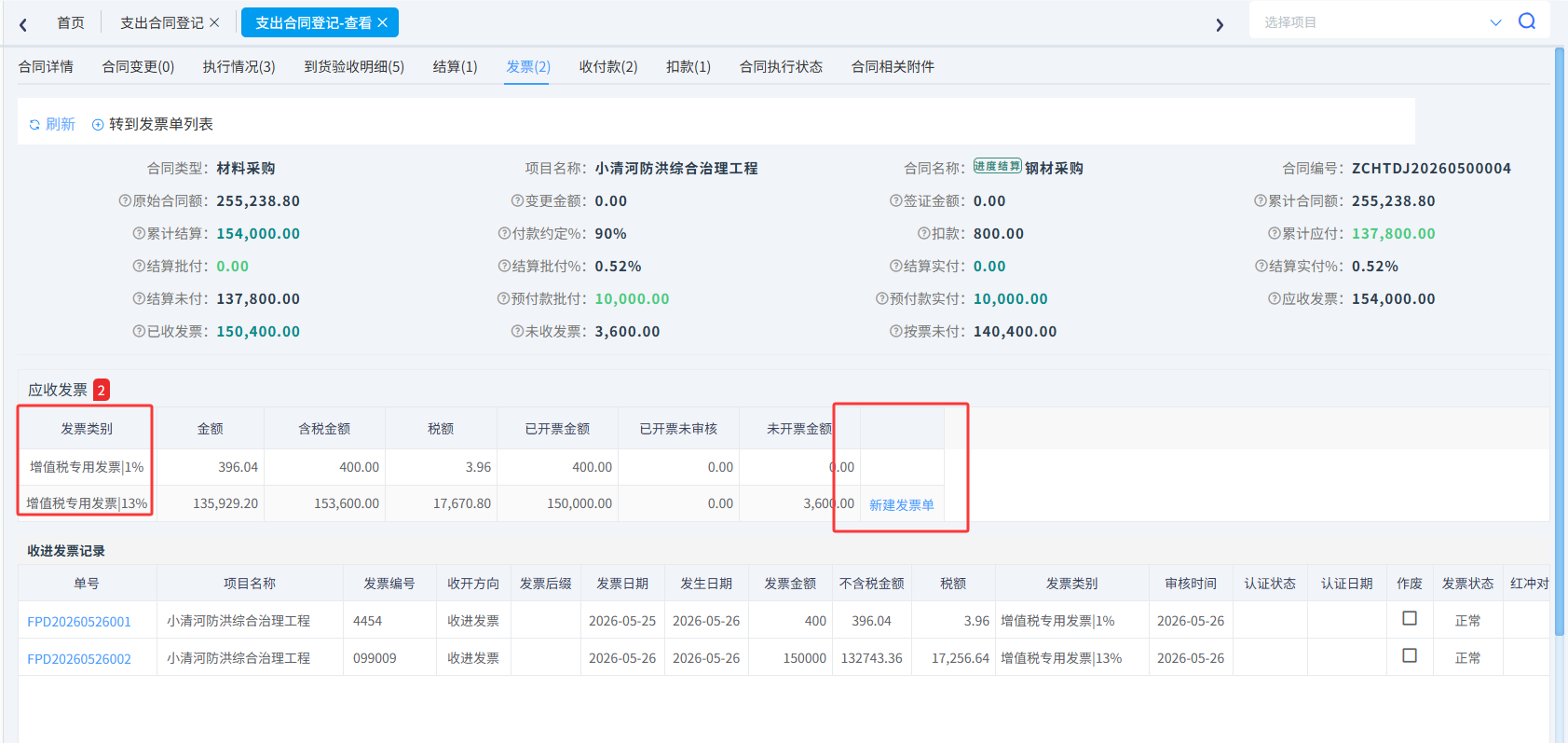Click the 进度结算 tag beside 钢材采购

pyautogui.click(x=998, y=166)
